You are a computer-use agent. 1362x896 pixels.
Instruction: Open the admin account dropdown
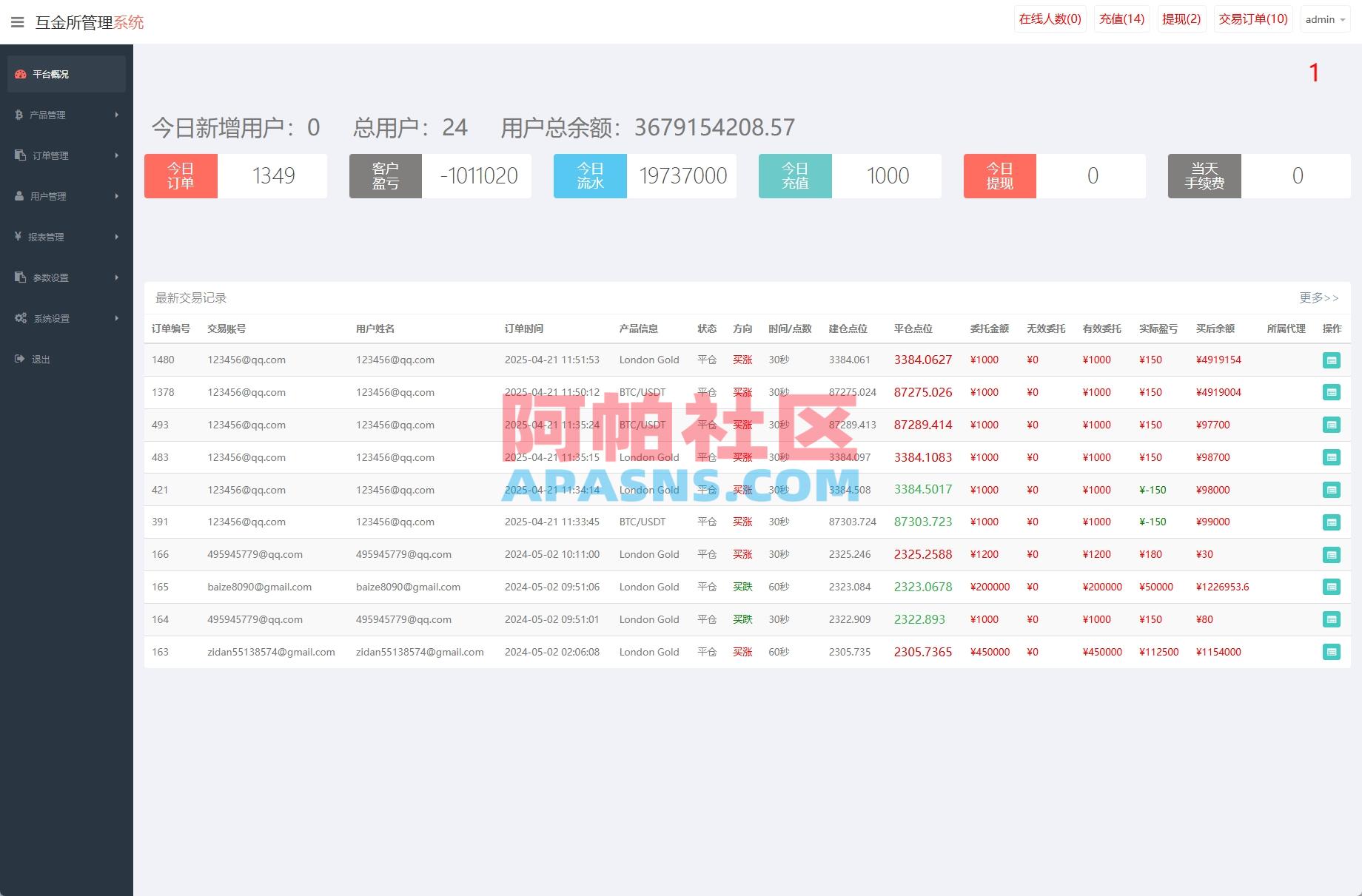[x=1325, y=19]
